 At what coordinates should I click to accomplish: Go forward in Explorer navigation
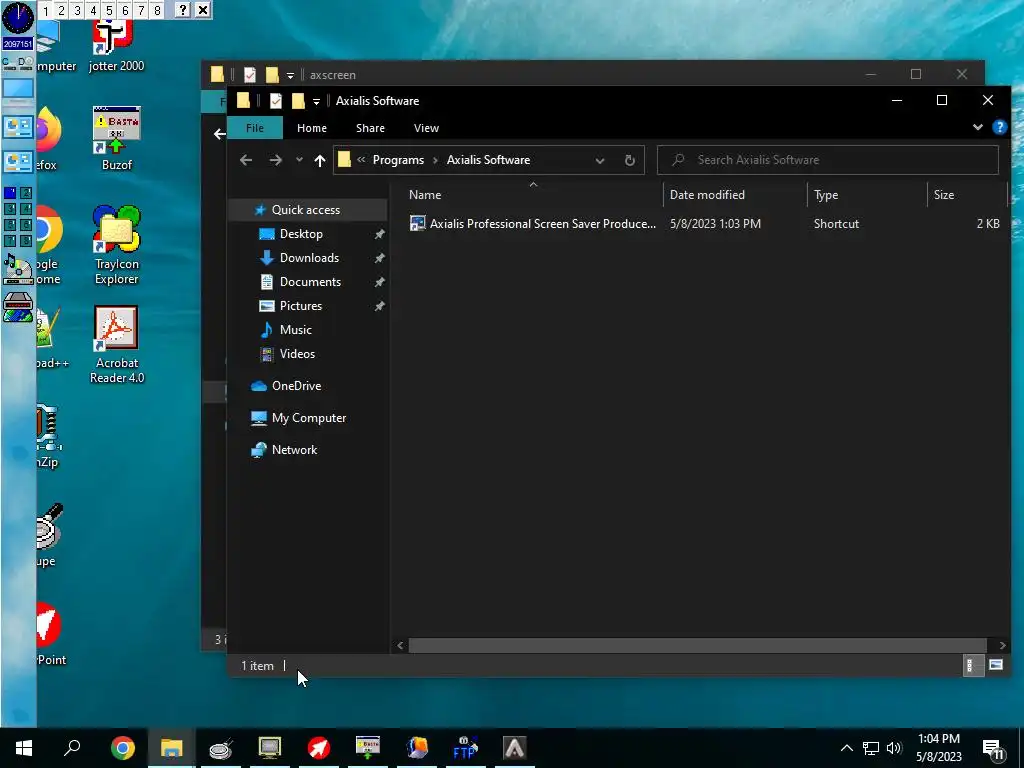click(x=276, y=160)
